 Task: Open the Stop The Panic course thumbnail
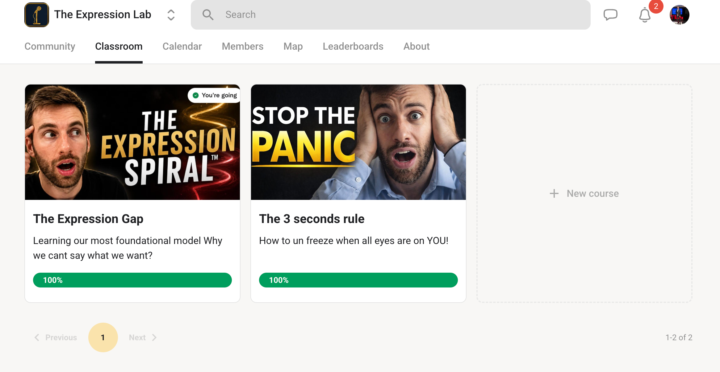tap(358, 142)
